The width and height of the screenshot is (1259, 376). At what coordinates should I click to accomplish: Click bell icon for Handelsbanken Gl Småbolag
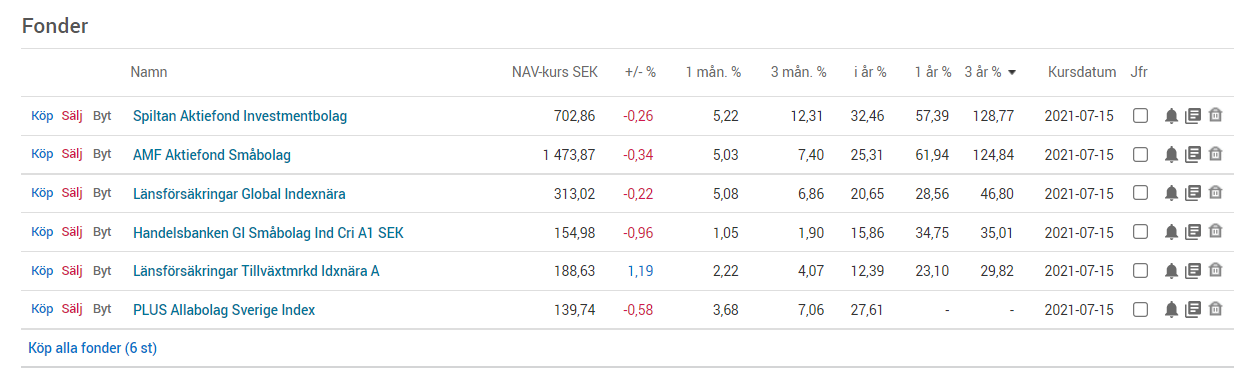click(x=1172, y=232)
